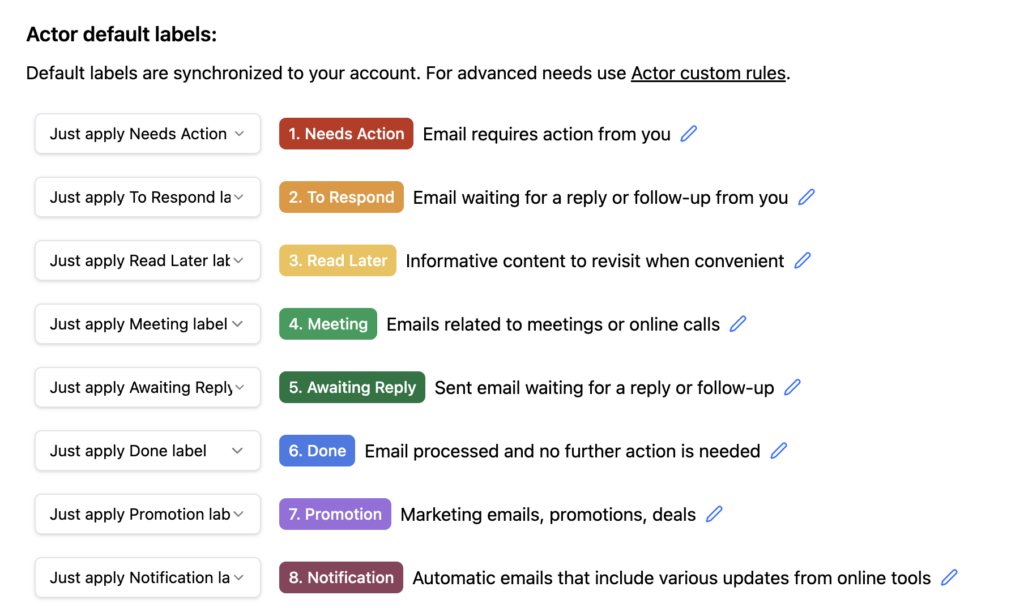Edit the Needs Action label description
The width and height of the screenshot is (1024, 608).
tap(688, 134)
